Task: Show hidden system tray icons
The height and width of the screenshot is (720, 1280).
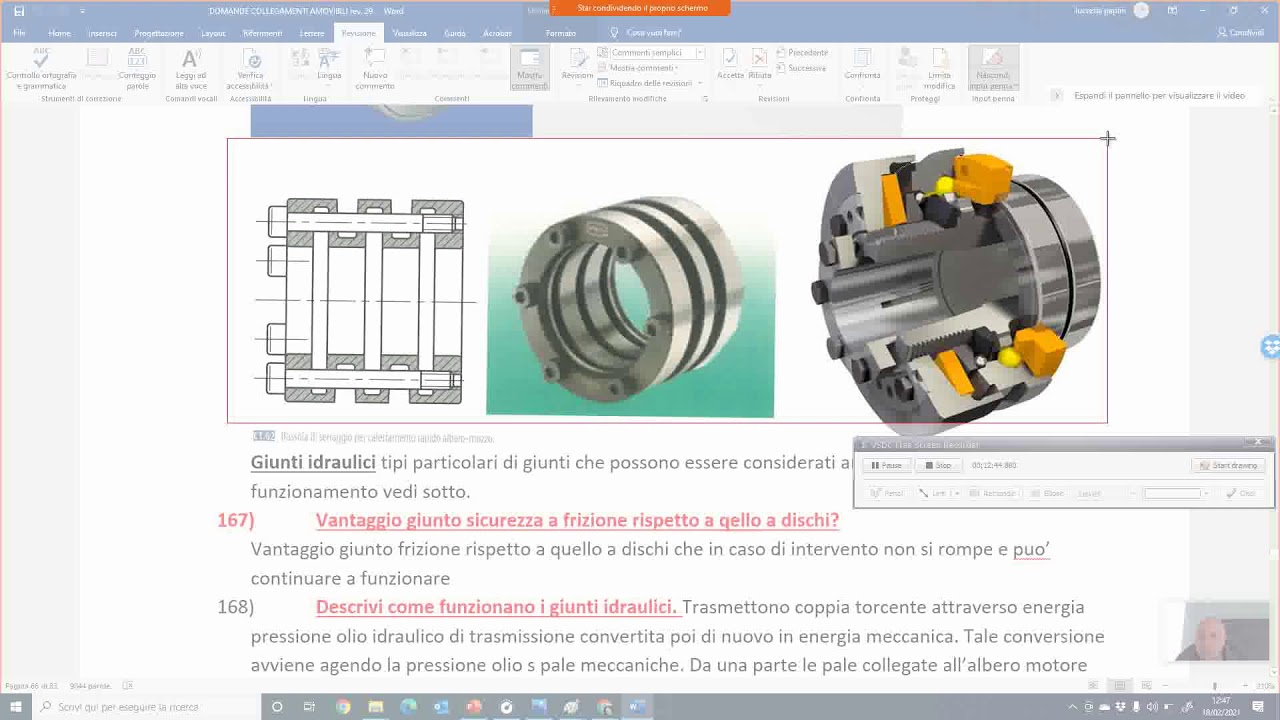Action: click(x=1073, y=706)
